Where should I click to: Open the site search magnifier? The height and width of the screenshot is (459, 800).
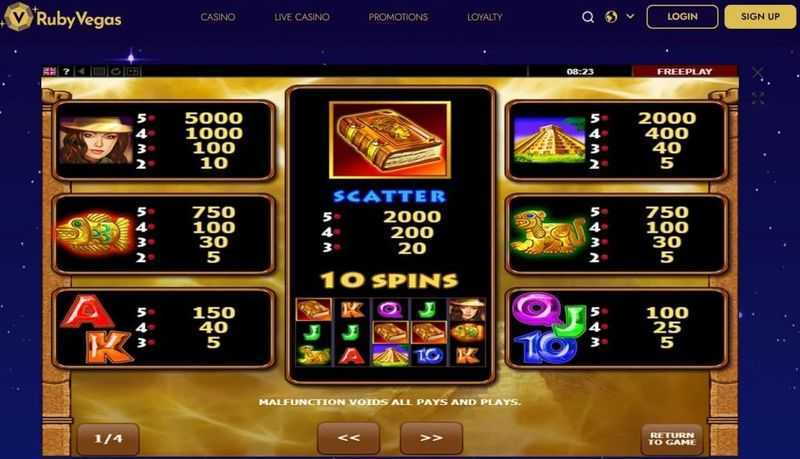point(588,17)
